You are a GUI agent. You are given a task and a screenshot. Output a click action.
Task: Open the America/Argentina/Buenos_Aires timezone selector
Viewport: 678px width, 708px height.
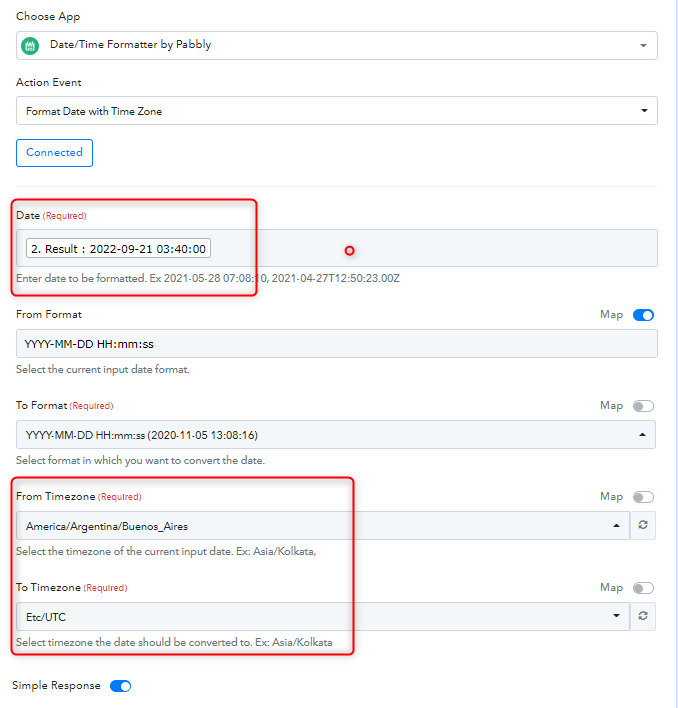click(323, 526)
